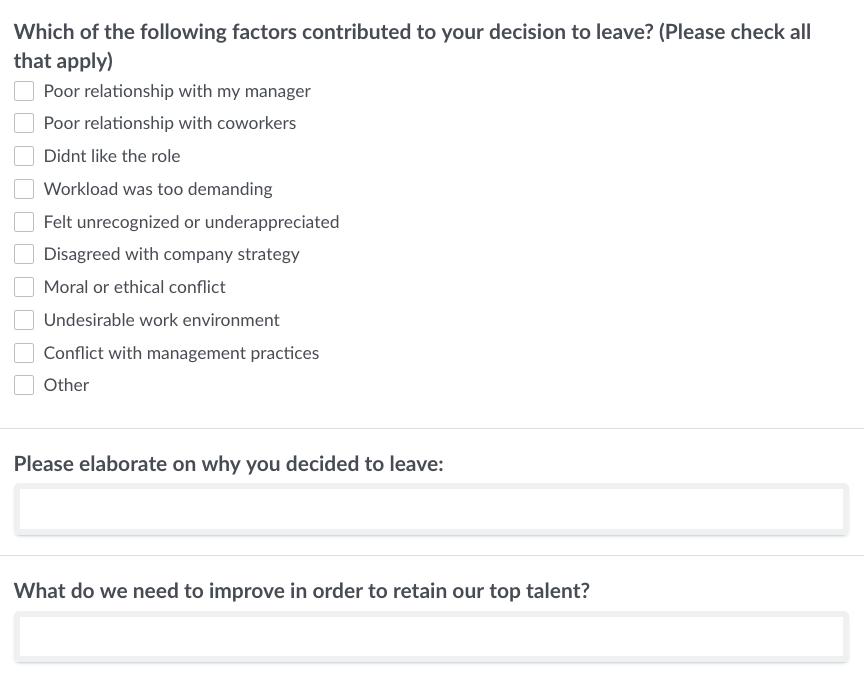864x679 pixels.
Task: Tick 'Moral or ethical conflict' checkbox
Action: [x=24, y=287]
